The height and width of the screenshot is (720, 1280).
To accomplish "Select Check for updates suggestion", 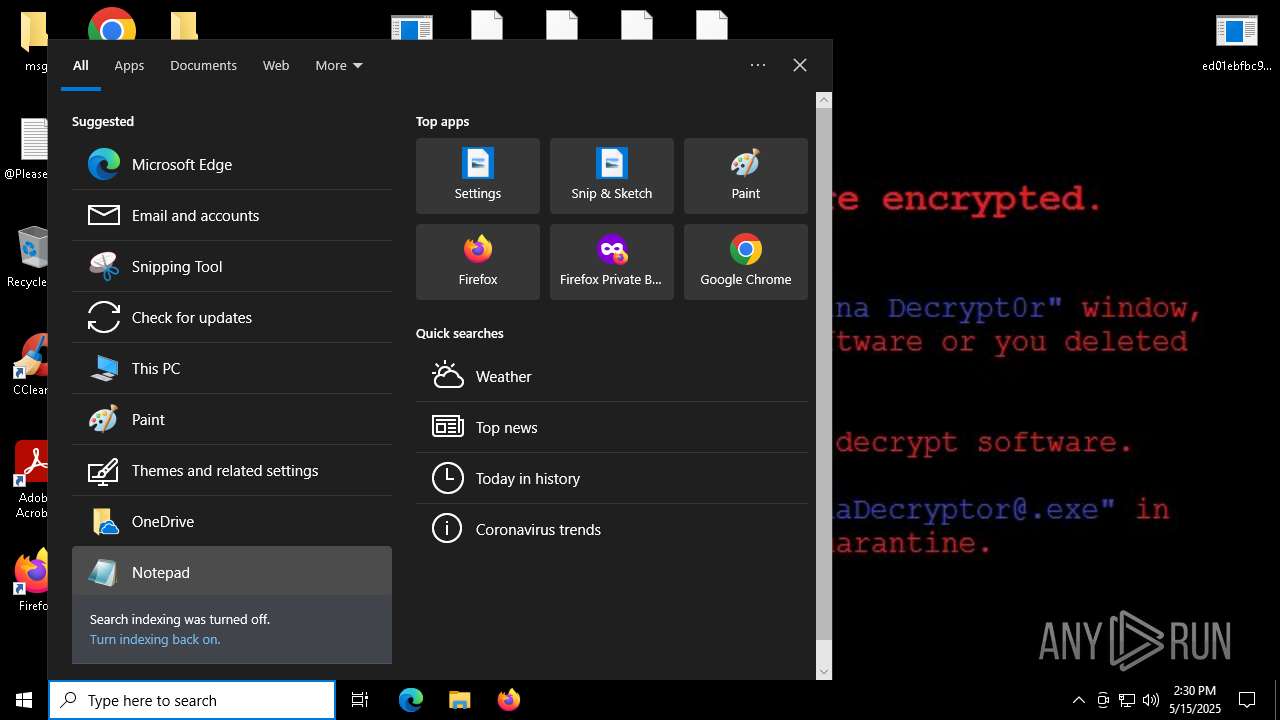I will 232,318.
